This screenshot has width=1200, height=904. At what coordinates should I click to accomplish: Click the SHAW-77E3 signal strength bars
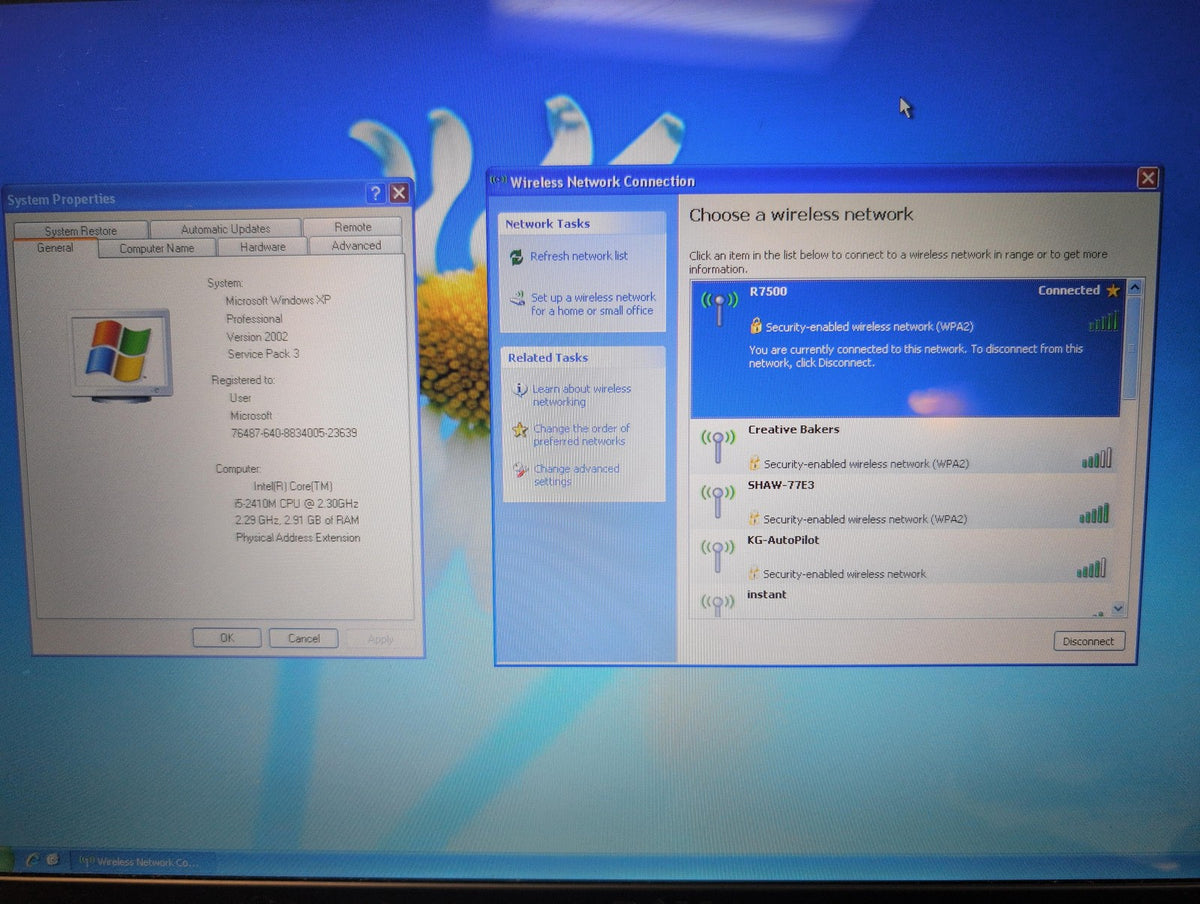tap(1094, 514)
